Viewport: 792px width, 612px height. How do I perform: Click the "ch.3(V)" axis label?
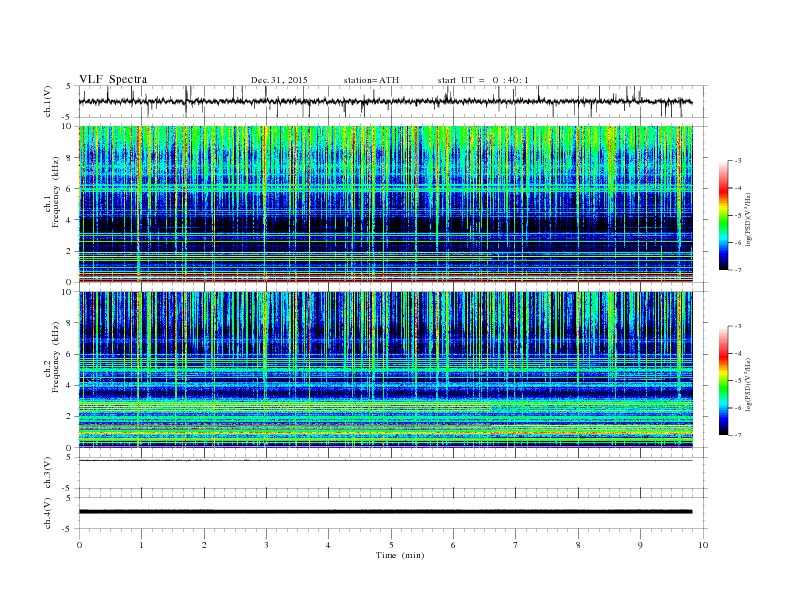coord(48,473)
